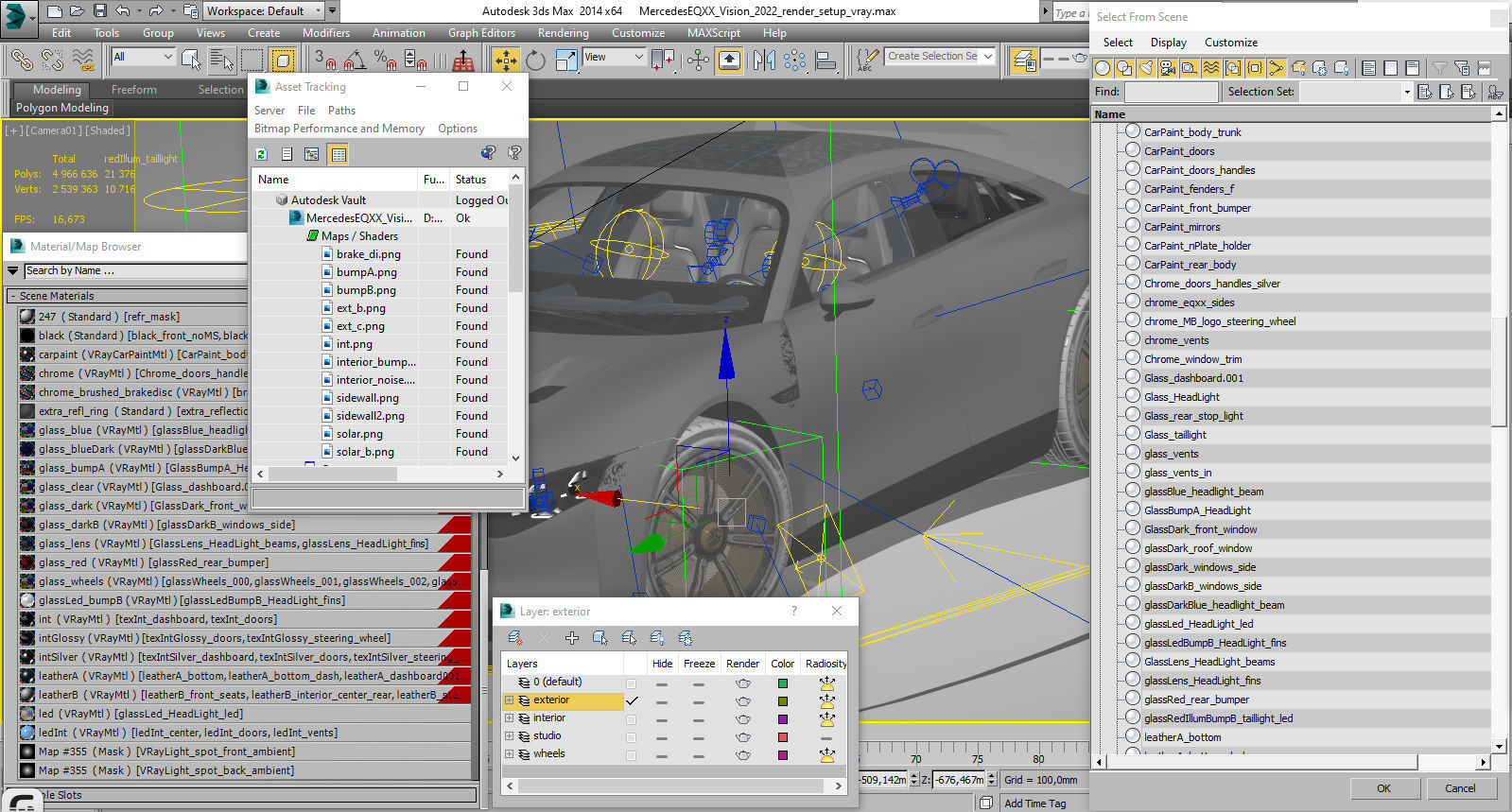Make interior the current layer checkbox
Screen dimensions: 1512x812
coord(631,718)
